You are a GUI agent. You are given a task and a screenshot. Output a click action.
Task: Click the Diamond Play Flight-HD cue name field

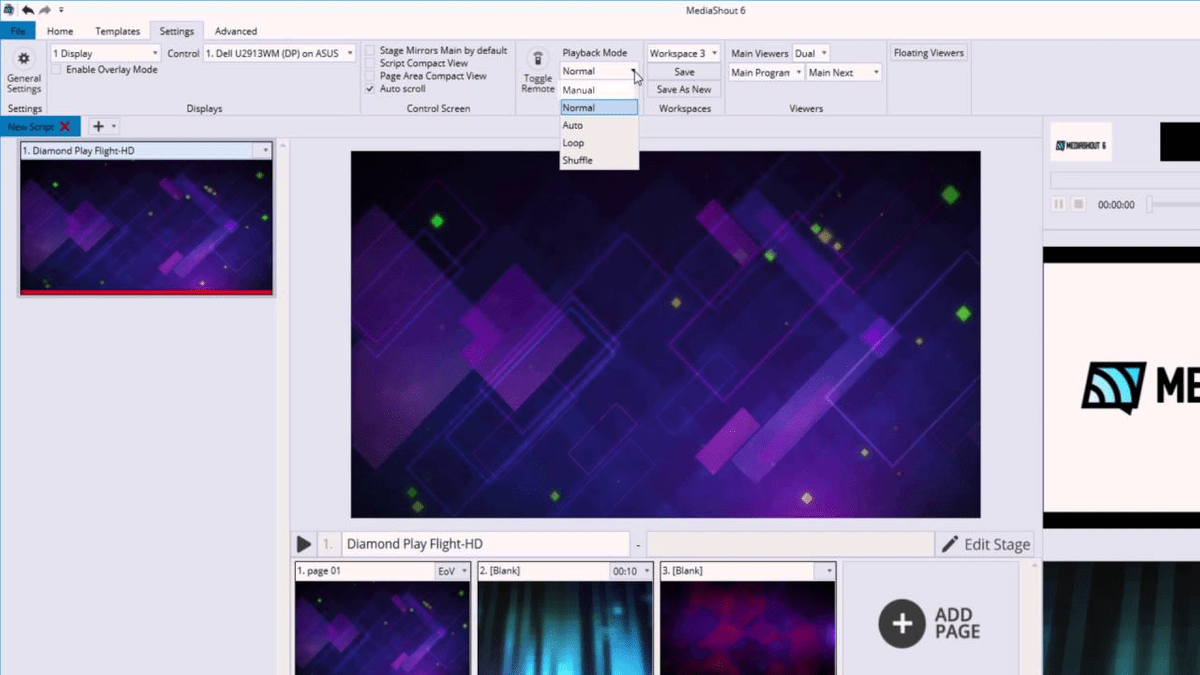coord(486,544)
